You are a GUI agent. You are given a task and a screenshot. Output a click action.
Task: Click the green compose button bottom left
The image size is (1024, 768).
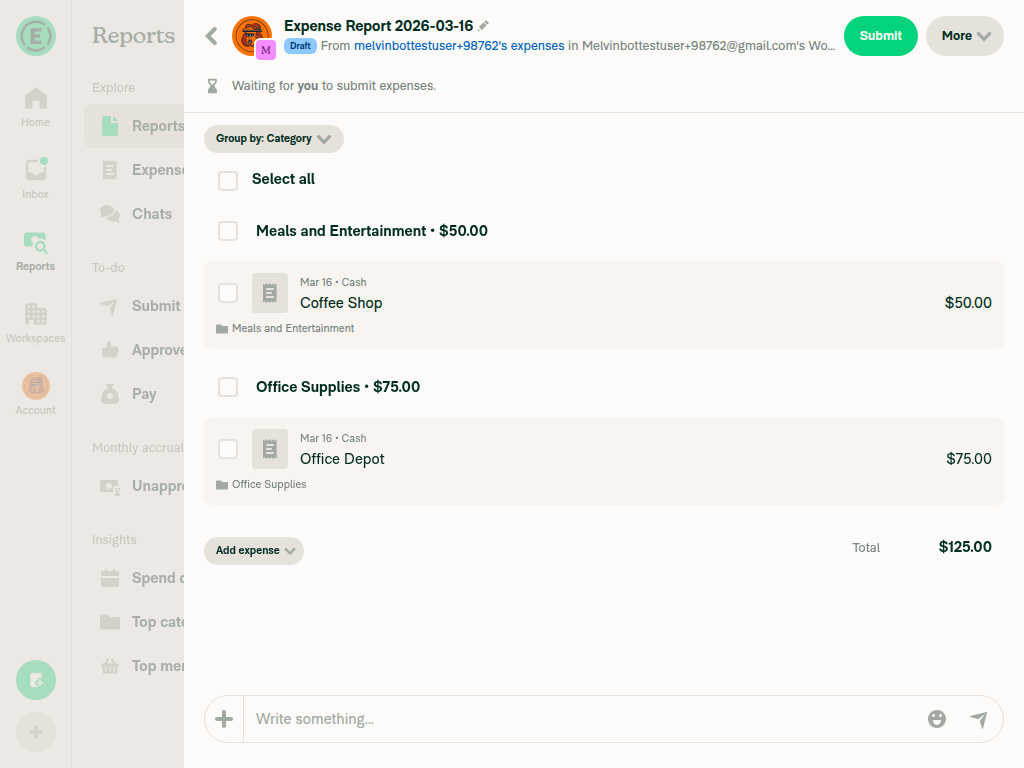35,680
